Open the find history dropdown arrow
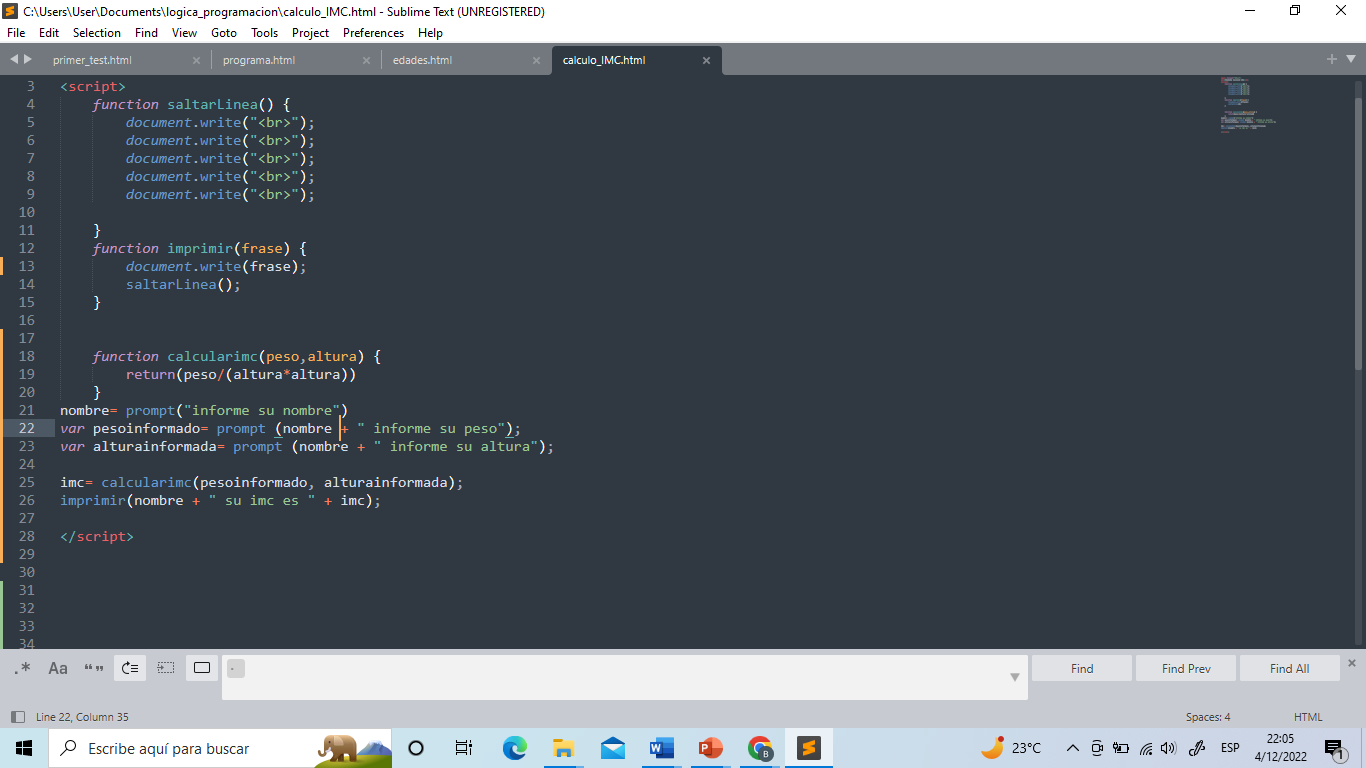1366x768 pixels. click(1015, 678)
